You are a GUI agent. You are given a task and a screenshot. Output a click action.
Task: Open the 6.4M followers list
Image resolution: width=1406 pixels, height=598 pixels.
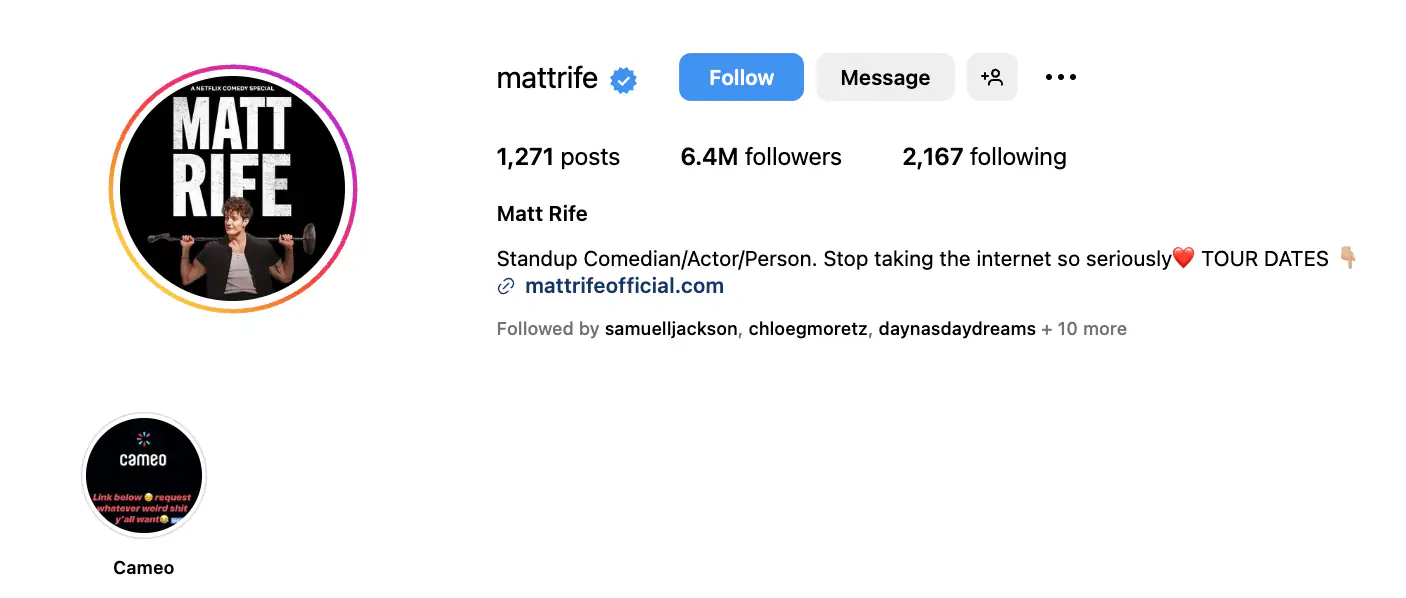761,157
